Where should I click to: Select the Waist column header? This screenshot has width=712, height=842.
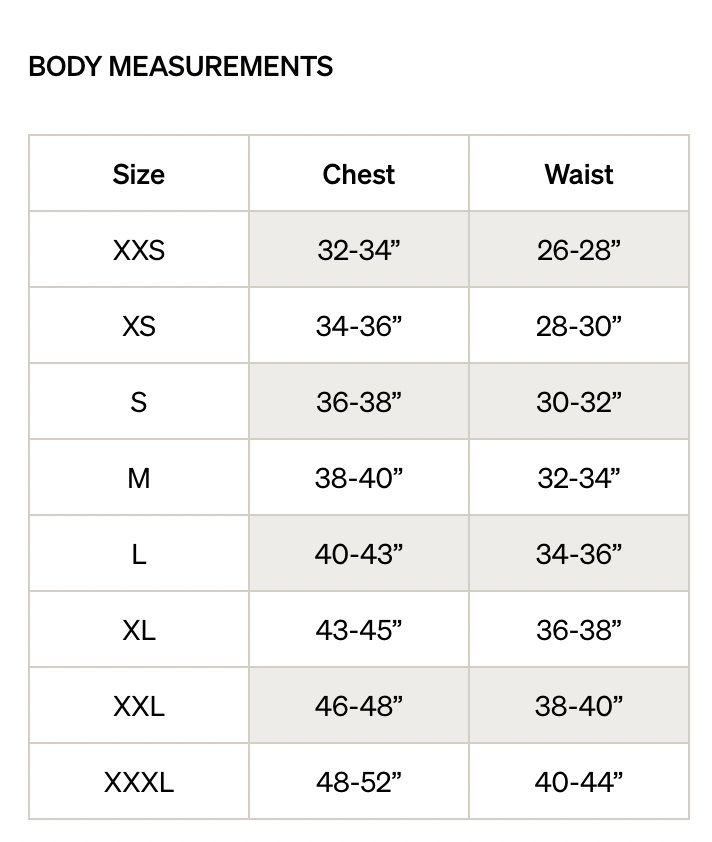[x=579, y=173]
